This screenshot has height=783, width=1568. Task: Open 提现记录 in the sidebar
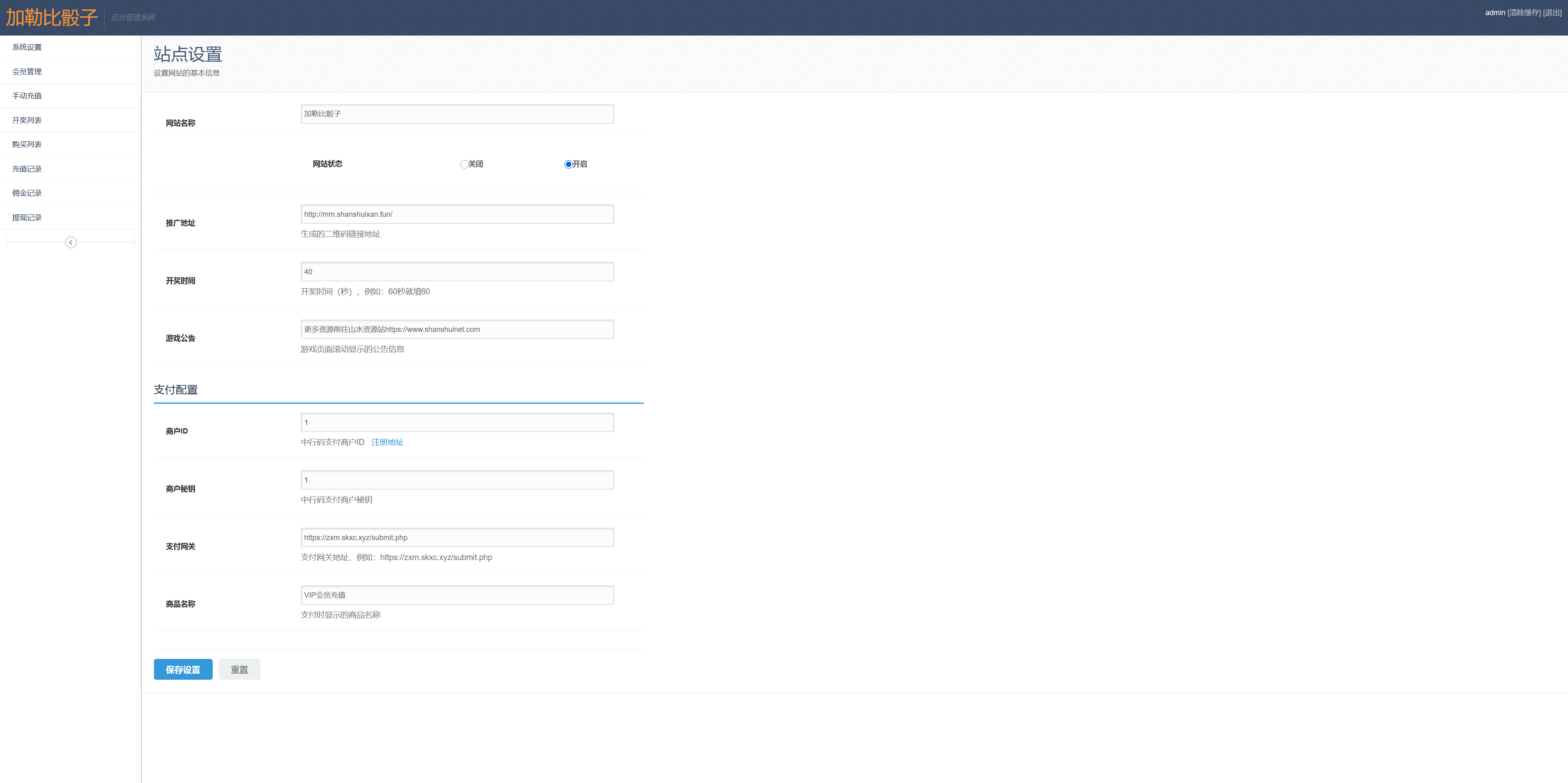coord(27,217)
